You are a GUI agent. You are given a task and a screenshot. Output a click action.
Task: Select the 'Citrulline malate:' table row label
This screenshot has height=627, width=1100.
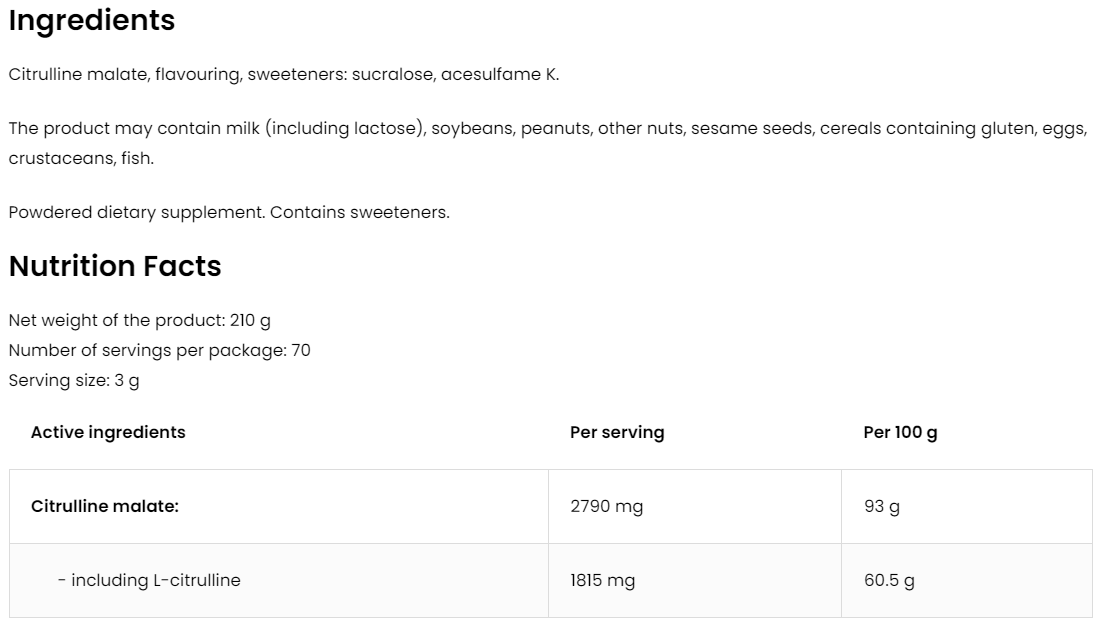pyautogui.click(x=105, y=506)
